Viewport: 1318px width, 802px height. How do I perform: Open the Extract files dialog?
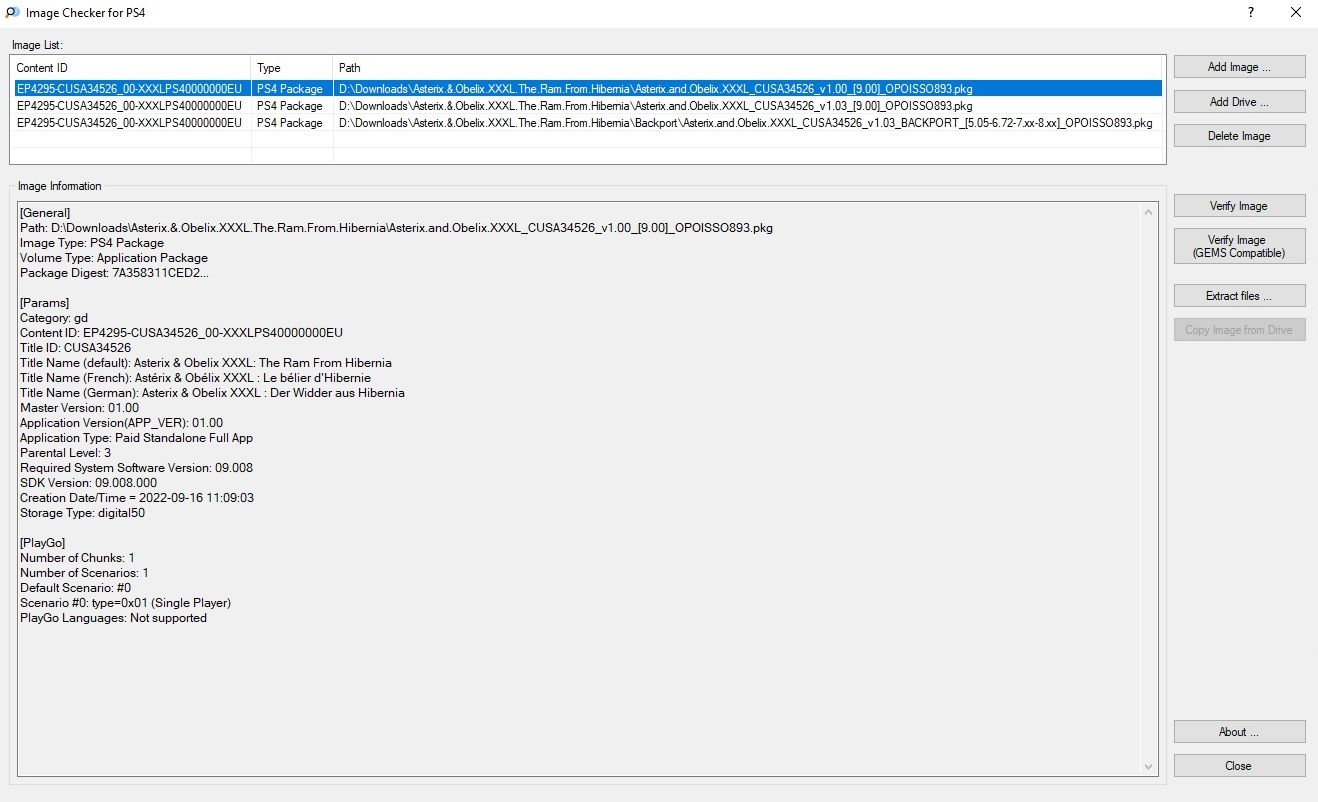click(1239, 296)
